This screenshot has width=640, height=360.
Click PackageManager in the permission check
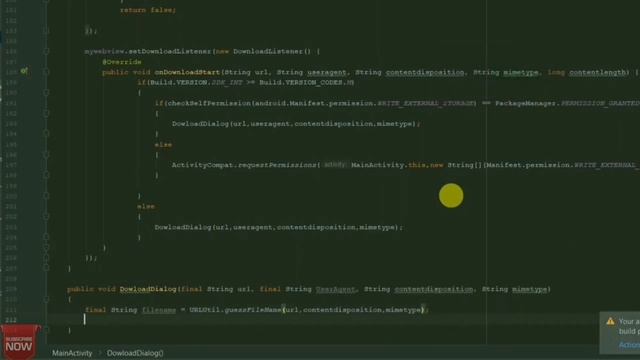click(x=526, y=103)
